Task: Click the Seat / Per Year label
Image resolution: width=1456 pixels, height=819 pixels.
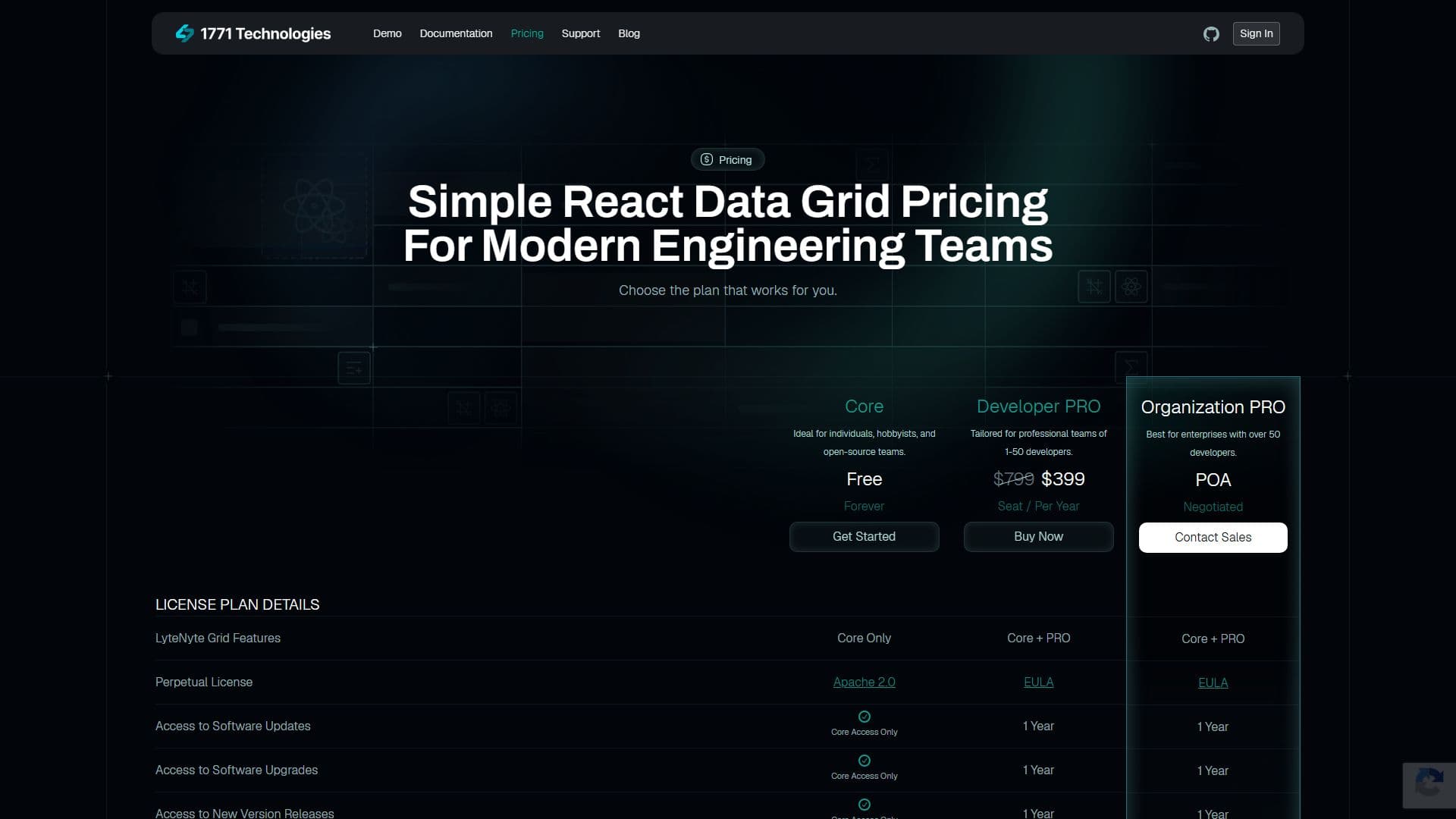Action: 1039,506
